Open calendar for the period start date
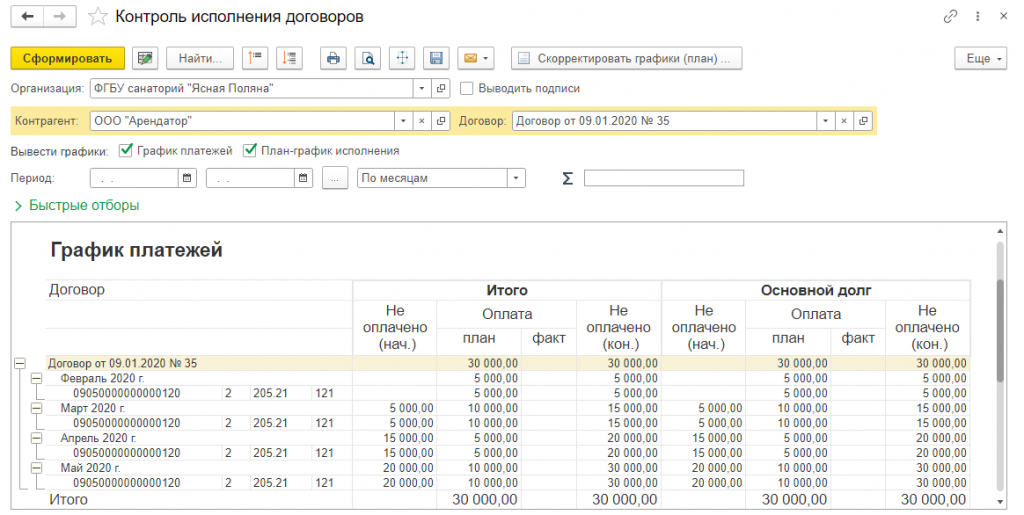Screen dimensions: 1024x515 tap(187, 178)
